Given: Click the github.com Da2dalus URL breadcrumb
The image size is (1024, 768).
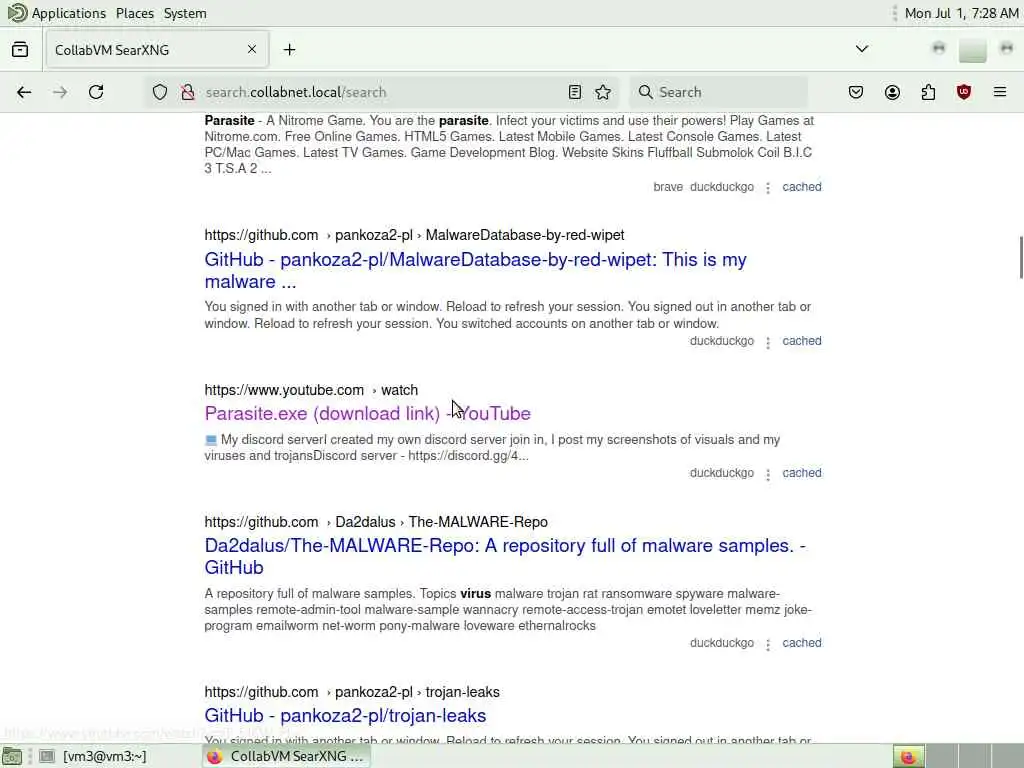Looking at the screenshot, I should pos(376,522).
